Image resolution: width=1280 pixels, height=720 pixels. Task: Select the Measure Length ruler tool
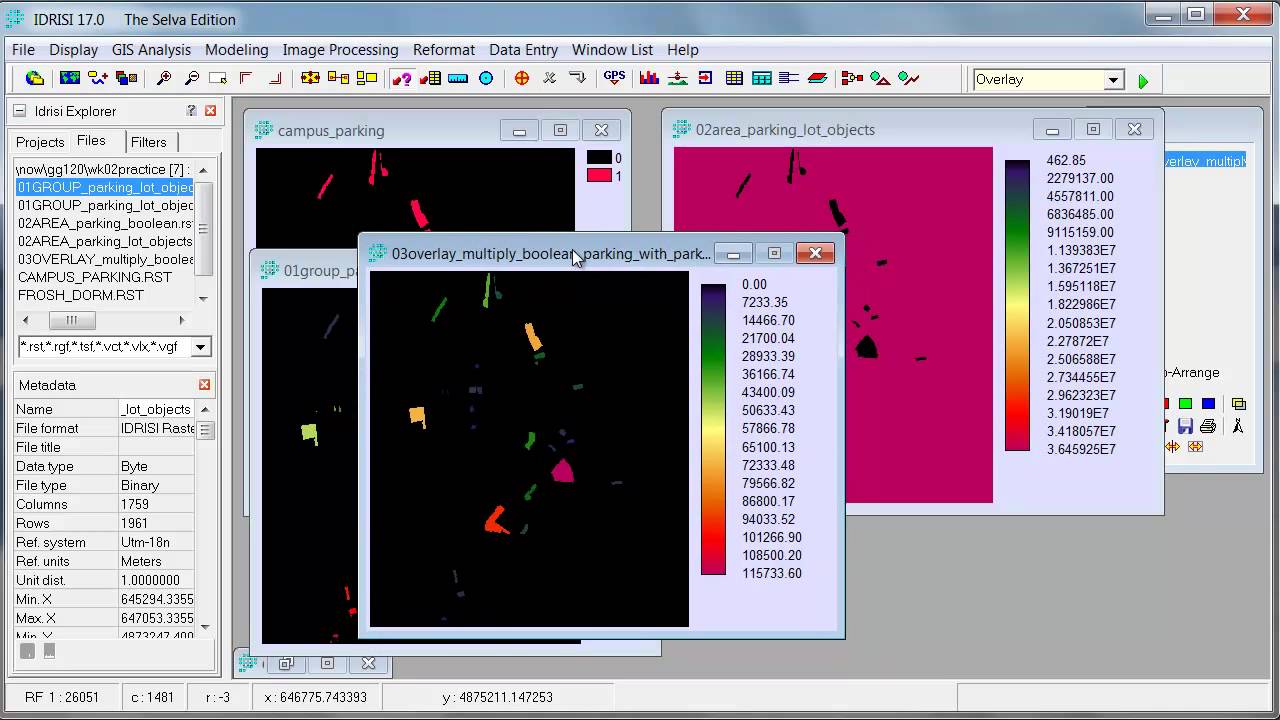click(458, 78)
